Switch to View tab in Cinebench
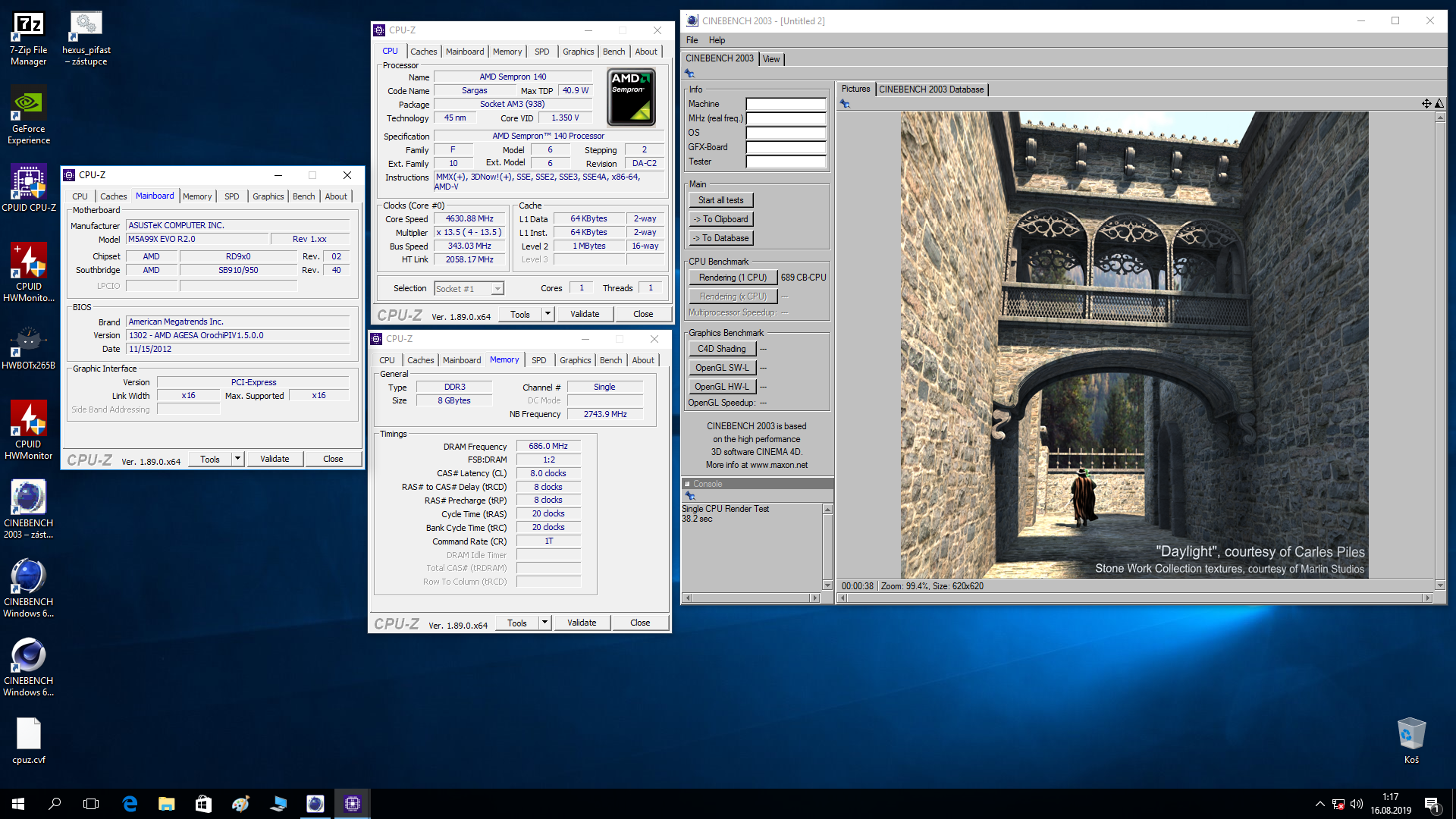Image resolution: width=1456 pixels, height=819 pixels. [771, 59]
